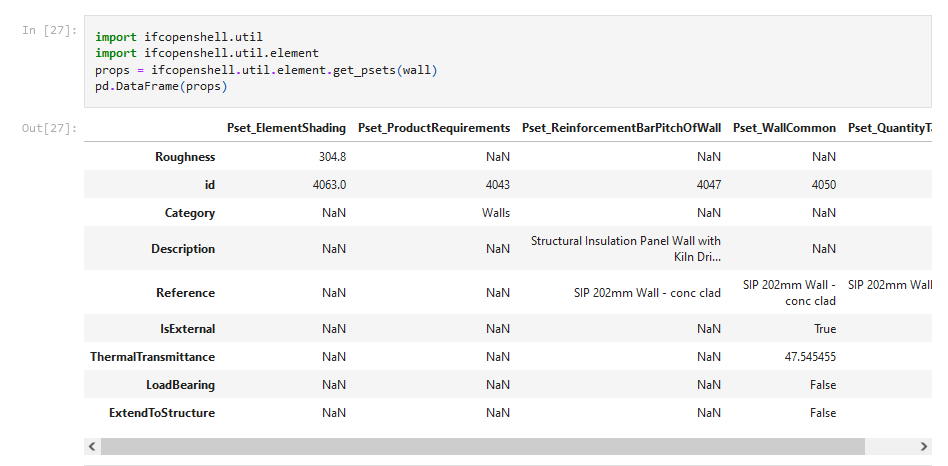The width and height of the screenshot is (948, 466).
Task: Click the left arrow of the horizontal scrollbar
Action: [x=92, y=446]
